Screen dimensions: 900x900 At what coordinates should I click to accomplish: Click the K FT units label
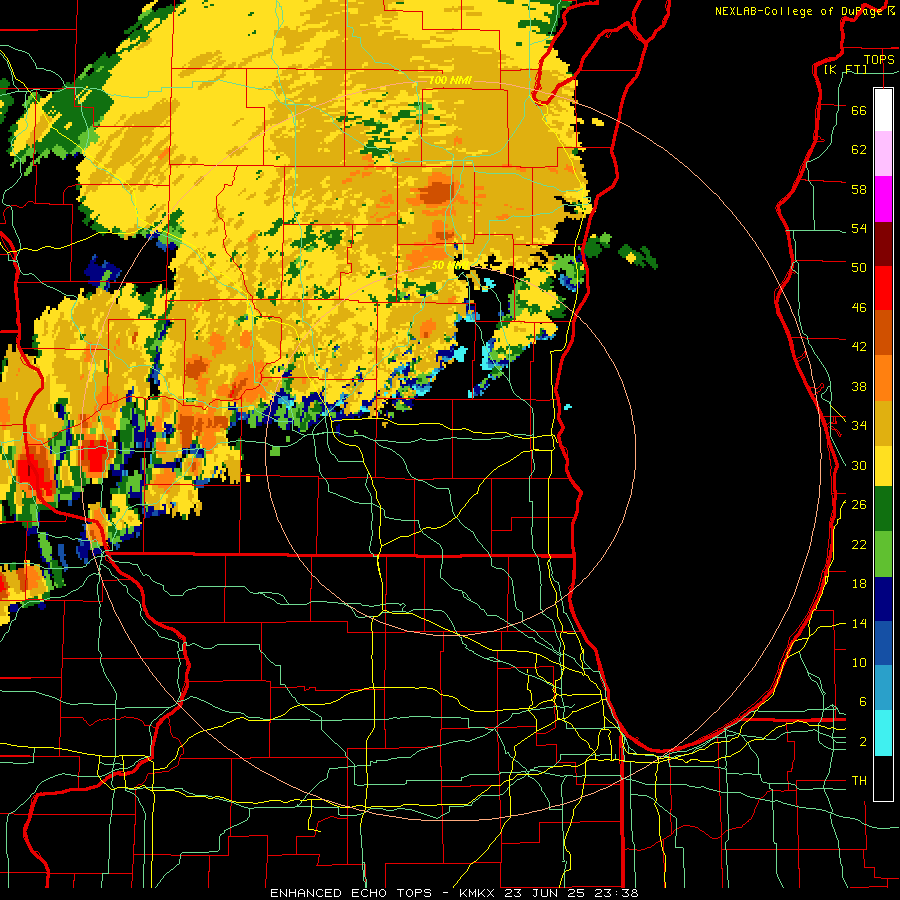[x=845, y=70]
